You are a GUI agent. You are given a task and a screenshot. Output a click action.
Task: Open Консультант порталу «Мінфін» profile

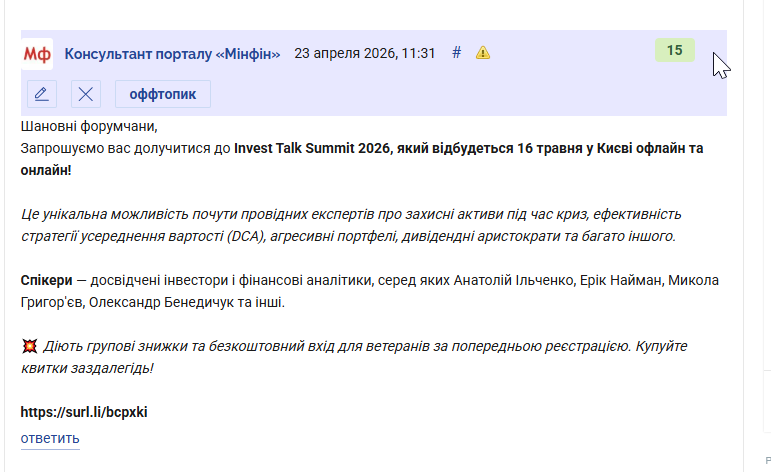(x=172, y=53)
